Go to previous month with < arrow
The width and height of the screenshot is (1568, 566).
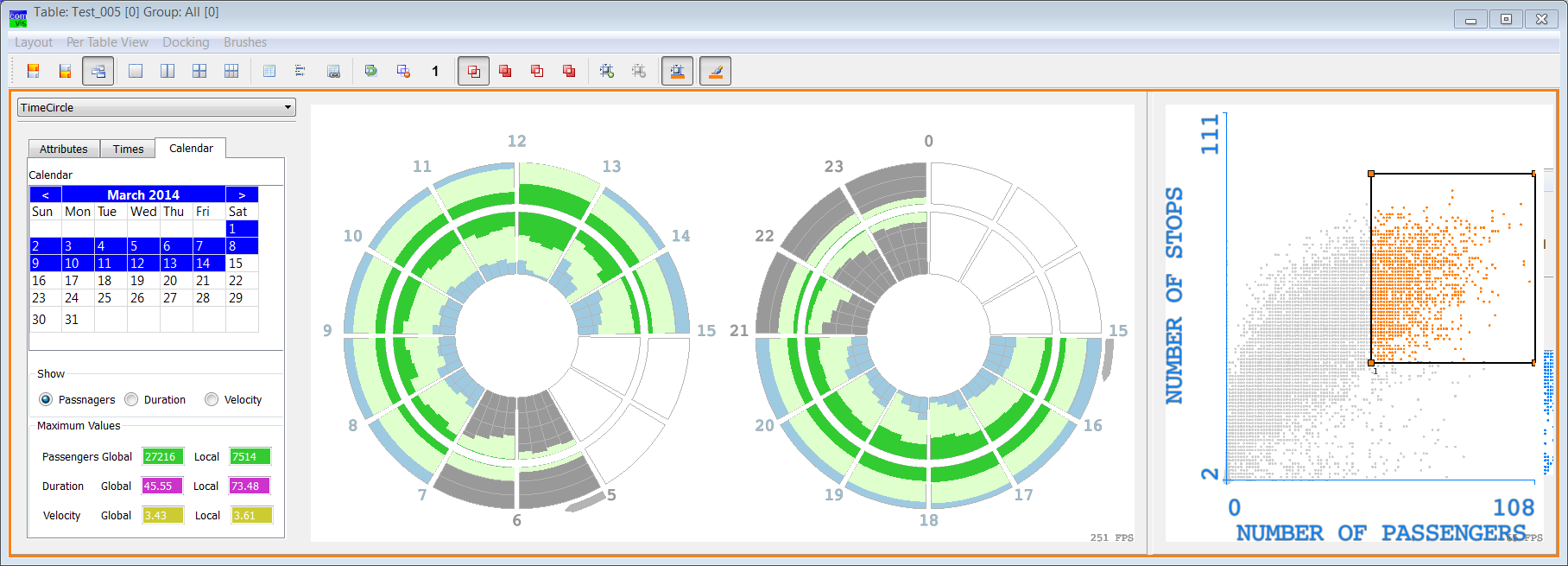pos(46,194)
